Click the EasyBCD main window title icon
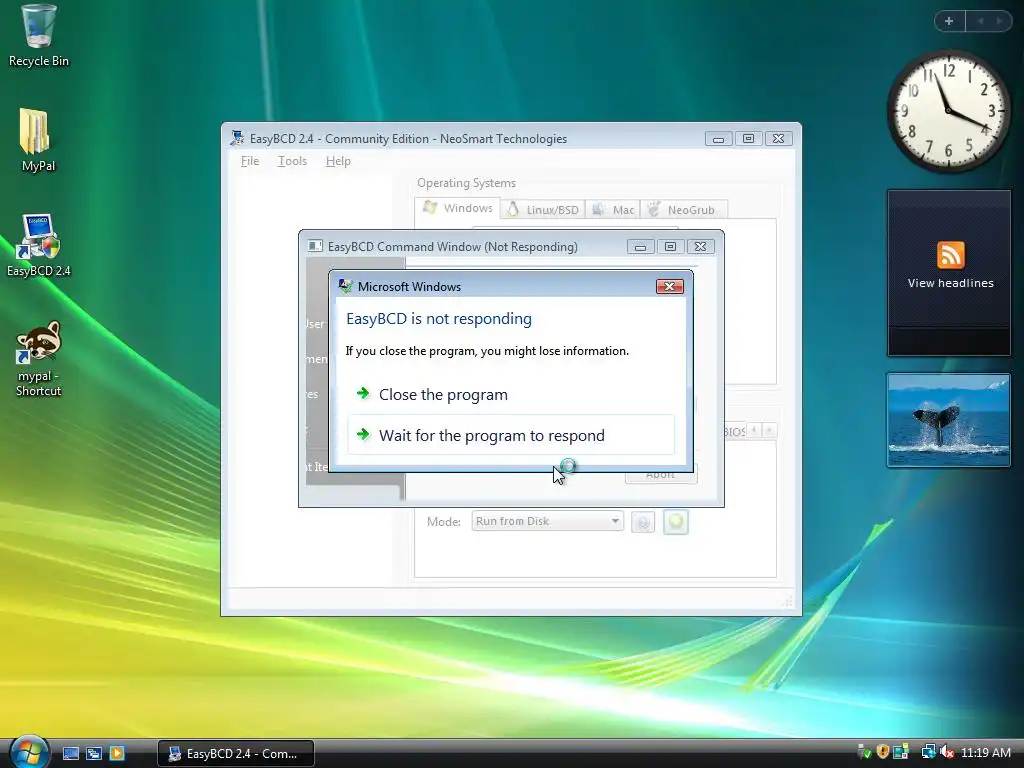 click(x=237, y=138)
